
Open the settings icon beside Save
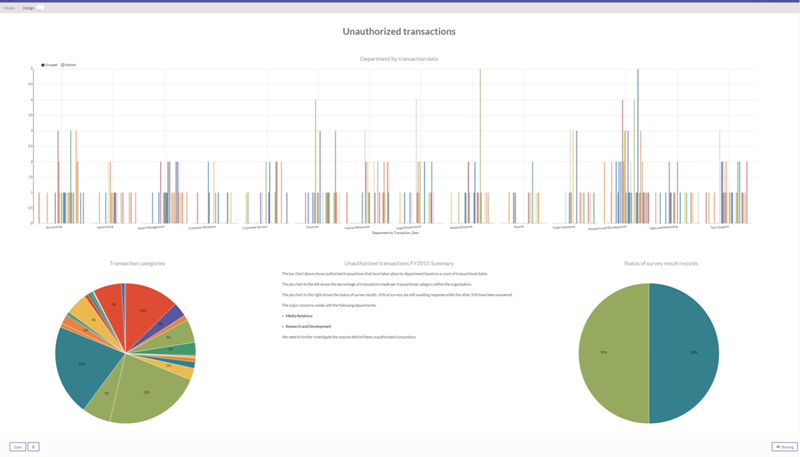tap(33, 447)
